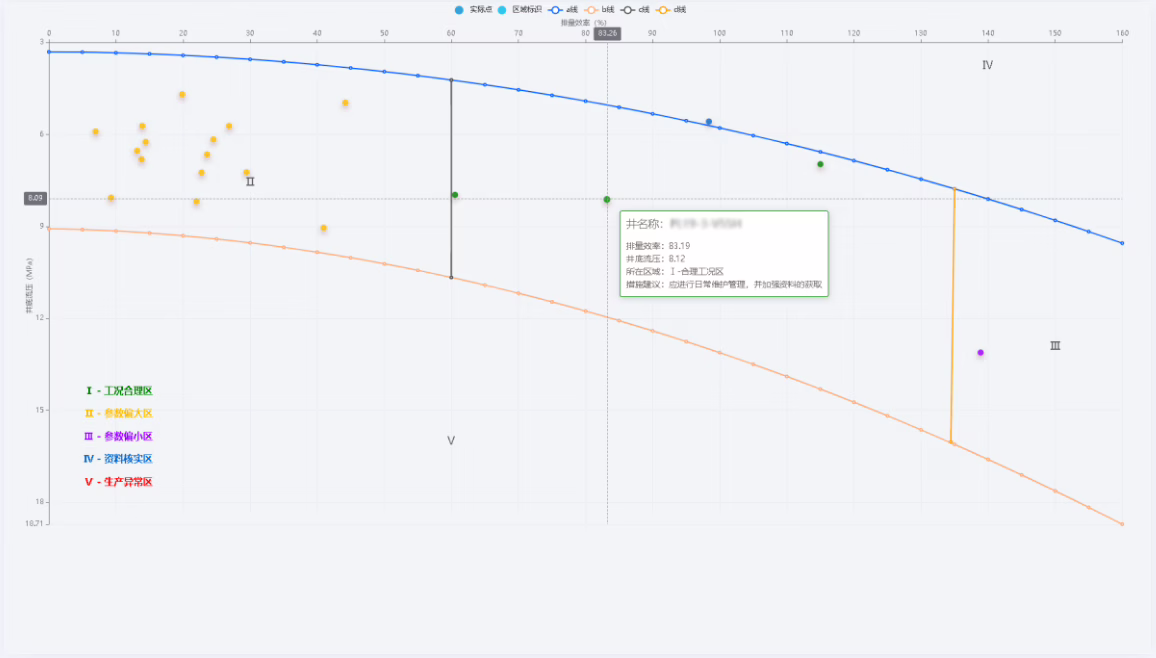Viewport: 1156px width, 658px height.
Task: Select the Ⅳ zone marker on chart
Action: [x=987, y=65]
